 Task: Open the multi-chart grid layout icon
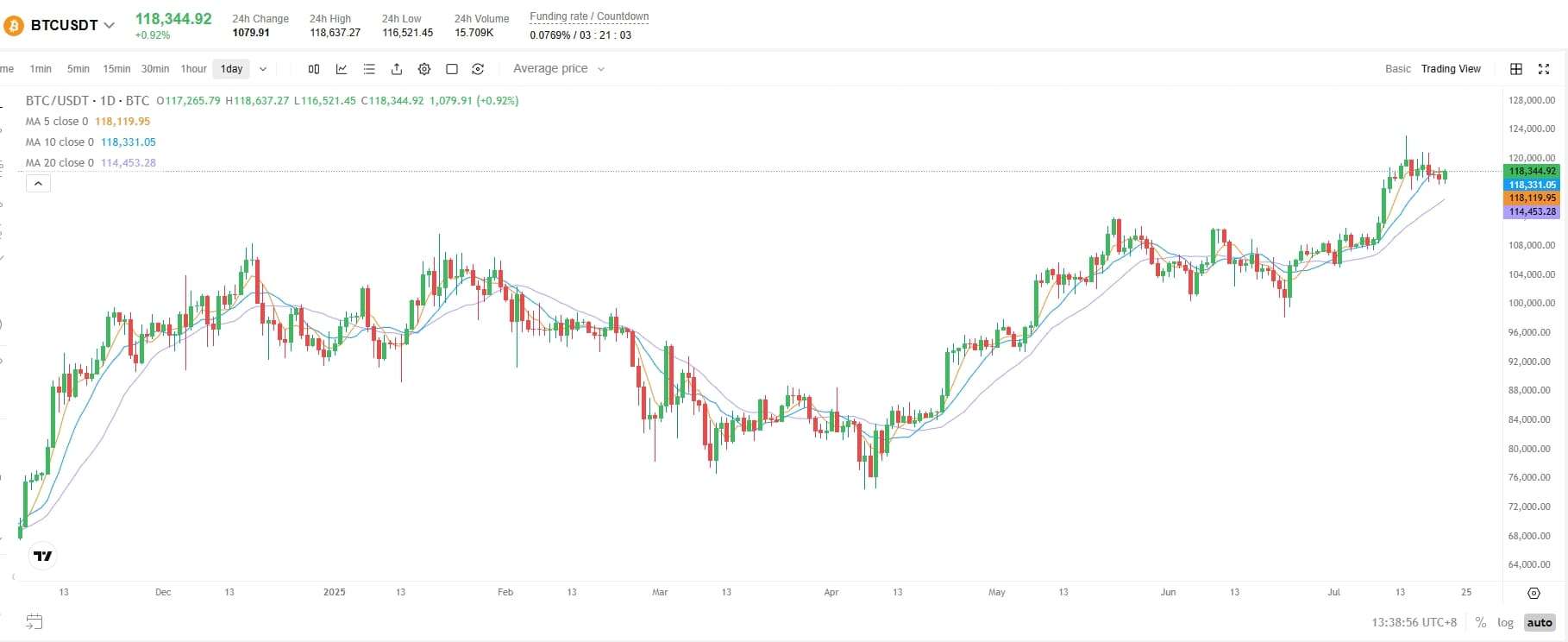[x=1515, y=69]
